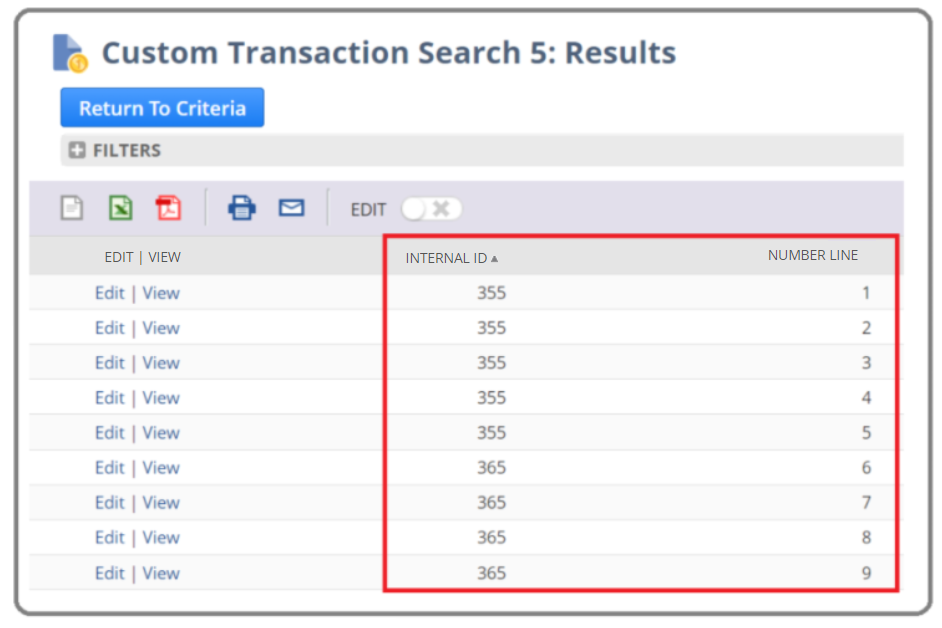Click the Custom Transaction Search 5: Results title
This screenshot has width=942, height=628.
tap(389, 53)
